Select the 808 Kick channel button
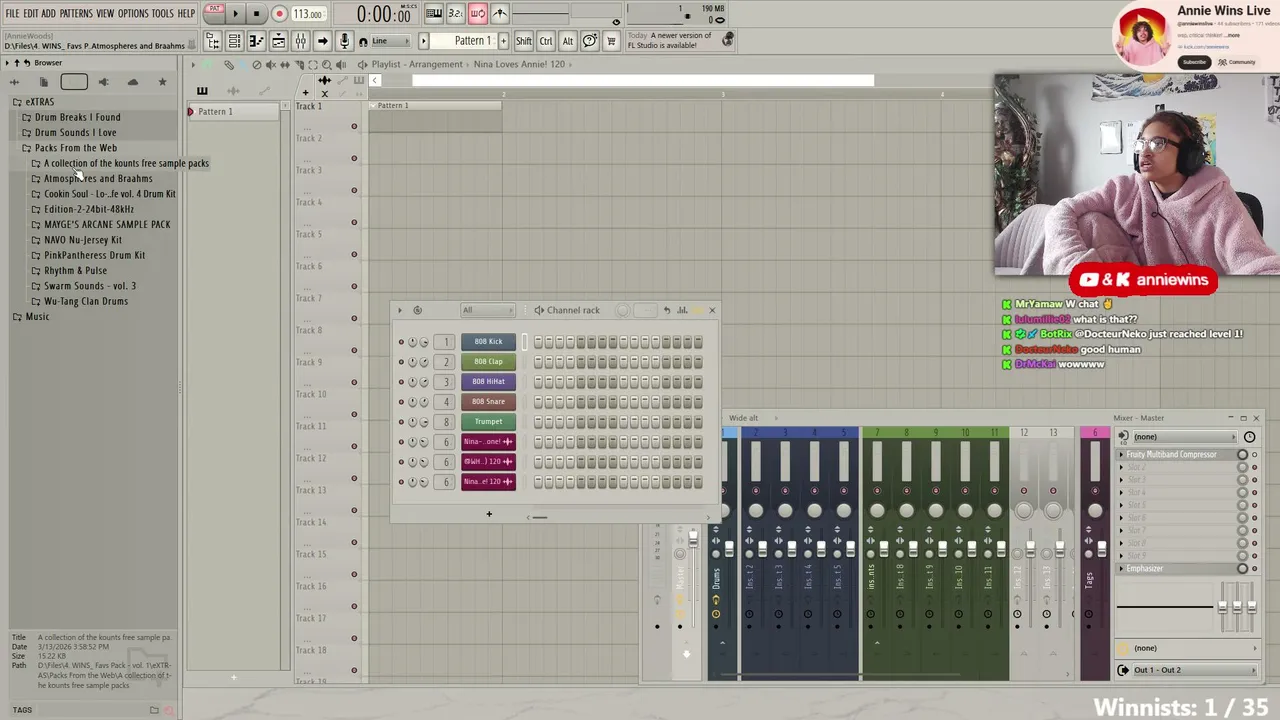Screen dimensions: 1280x720 coord(488,342)
